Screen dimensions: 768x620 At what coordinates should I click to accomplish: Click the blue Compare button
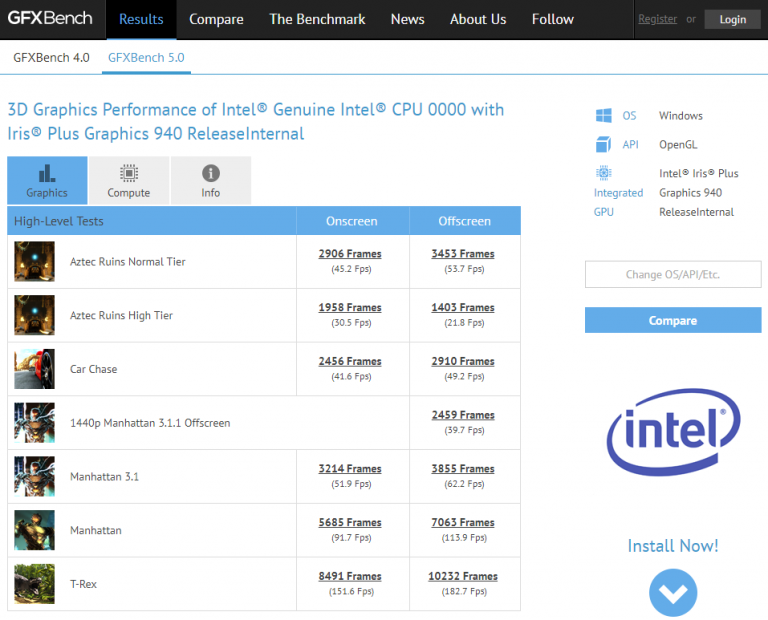(673, 320)
